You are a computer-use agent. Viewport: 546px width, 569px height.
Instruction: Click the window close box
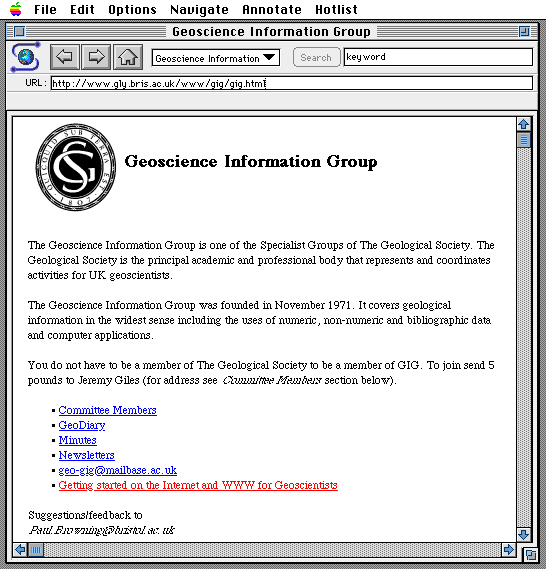[20, 32]
